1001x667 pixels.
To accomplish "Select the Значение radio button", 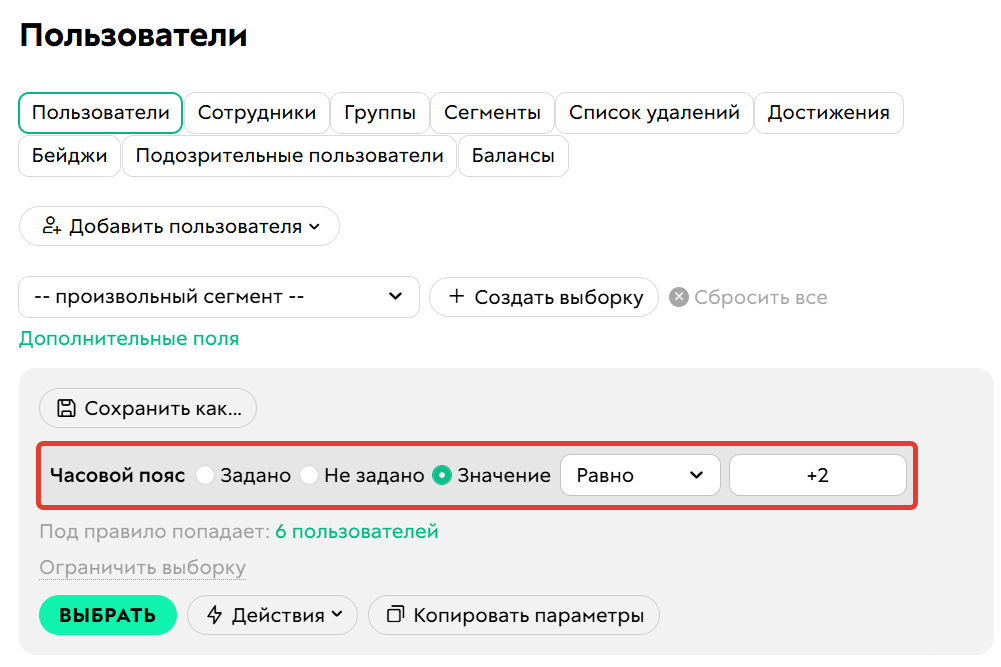I will [x=441, y=475].
